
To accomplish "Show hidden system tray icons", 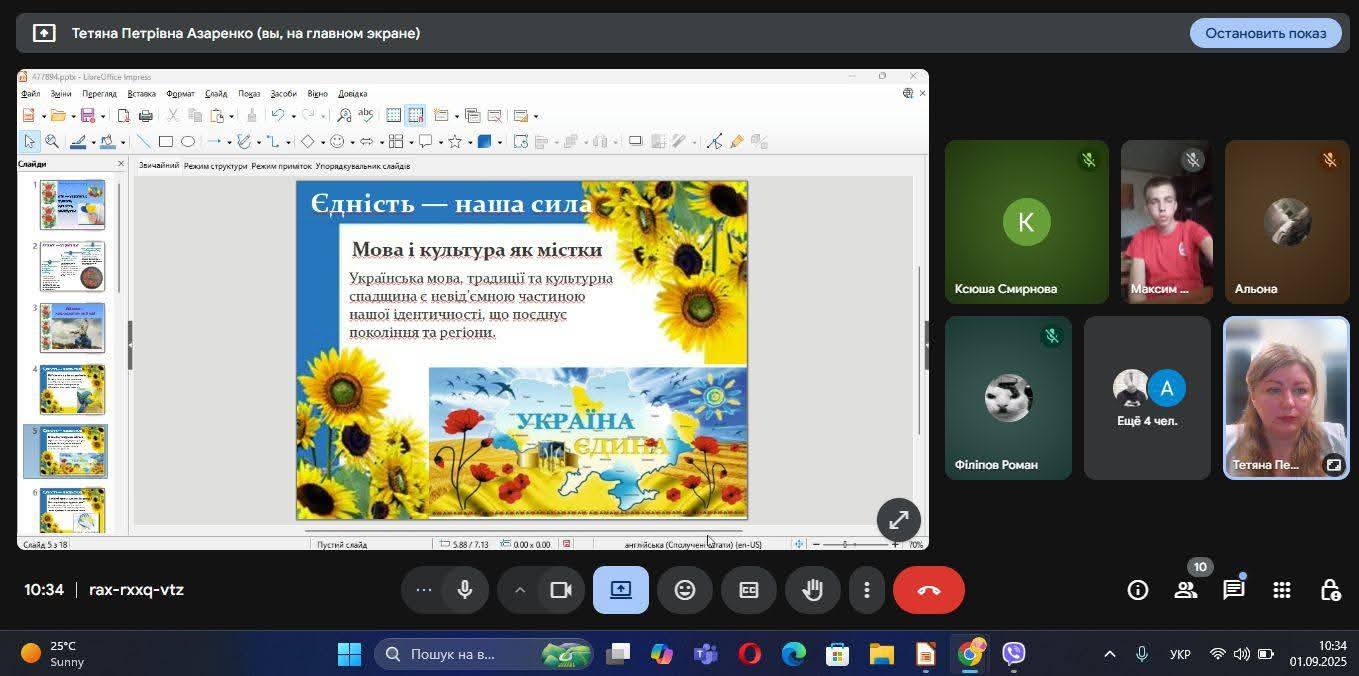I will click(x=1109, y=654).
